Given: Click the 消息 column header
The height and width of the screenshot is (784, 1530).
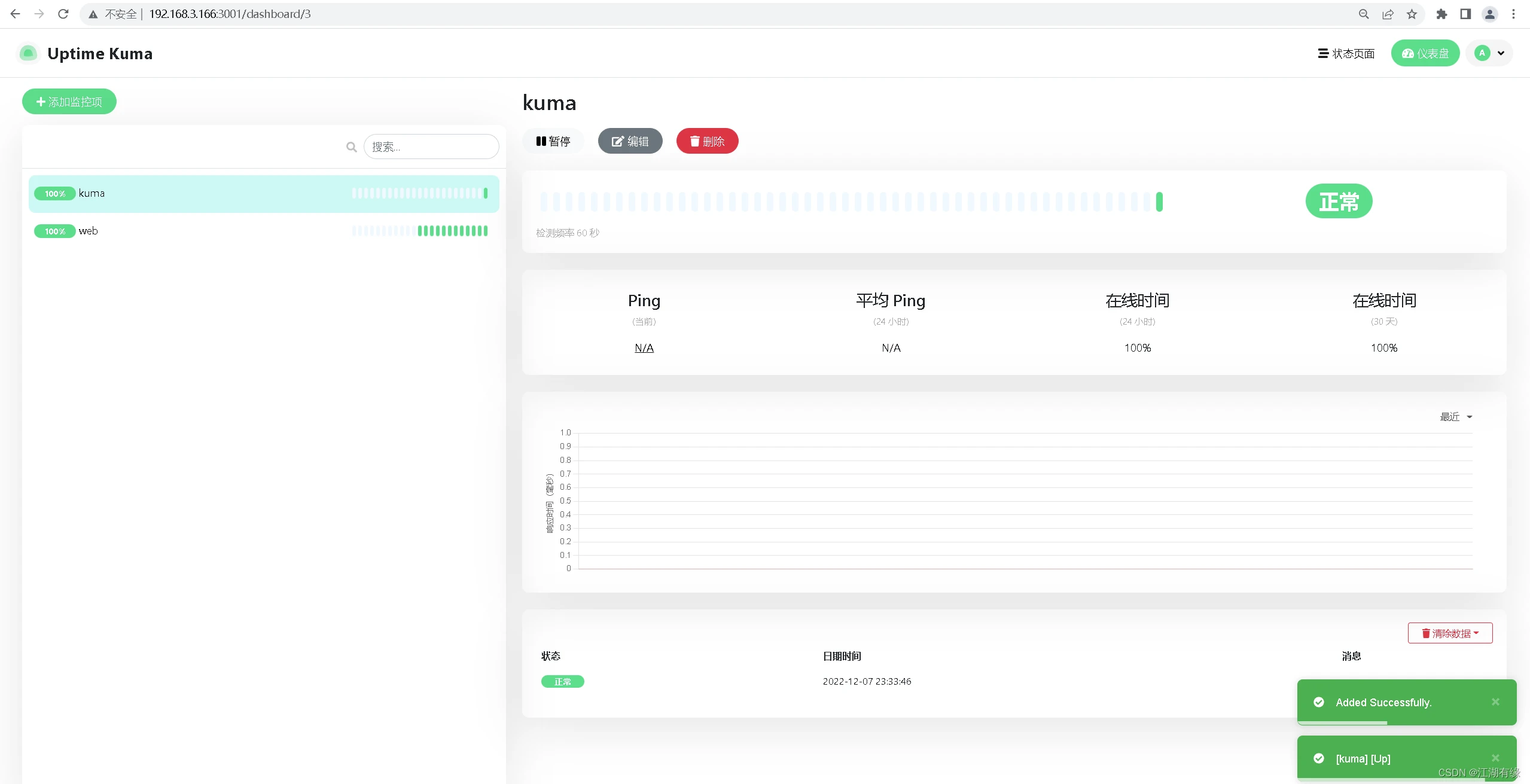Looking at the screenshot, I should 1352,657.
